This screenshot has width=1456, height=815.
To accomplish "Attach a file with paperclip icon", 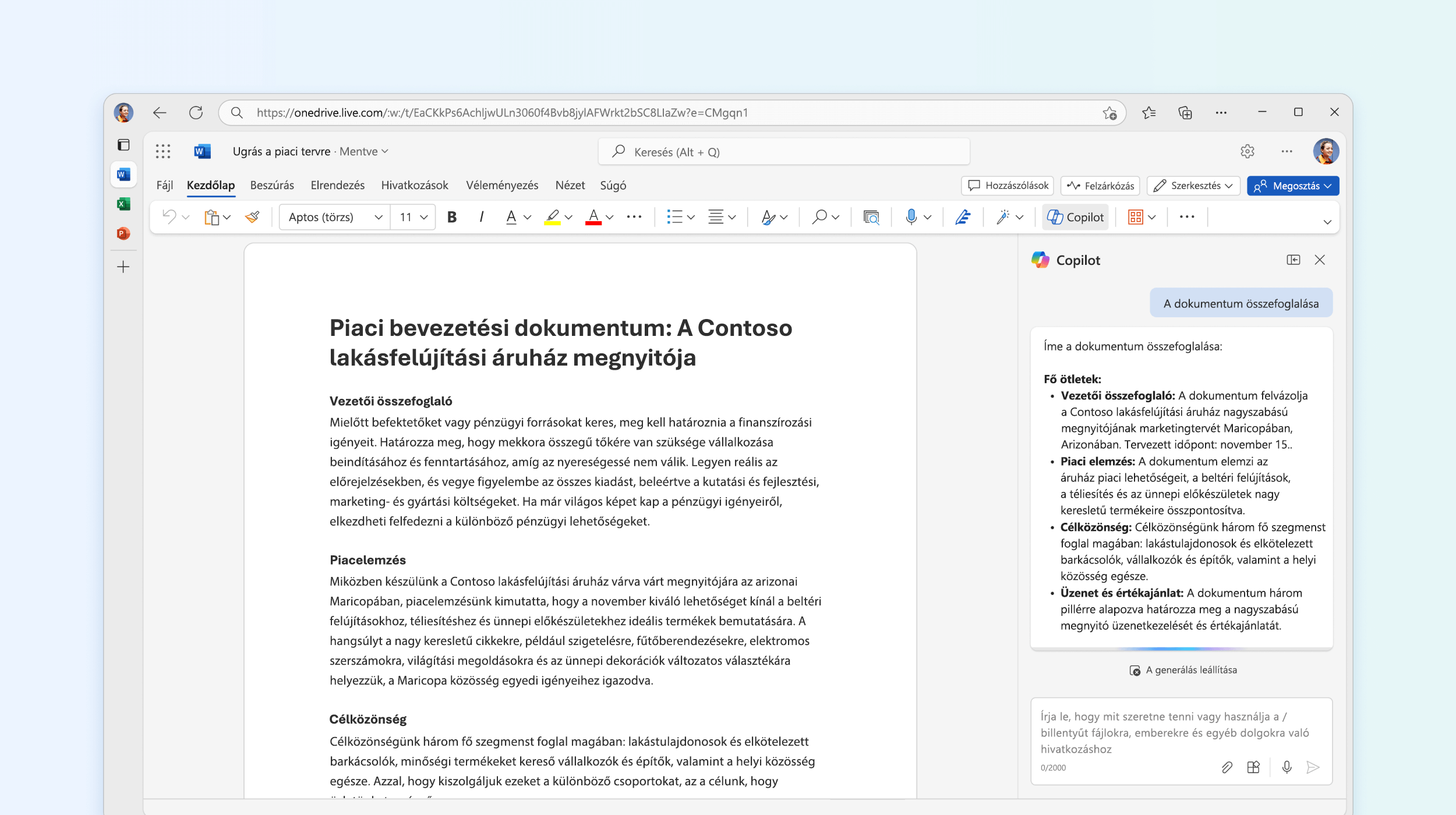I will click(1227, 767).
